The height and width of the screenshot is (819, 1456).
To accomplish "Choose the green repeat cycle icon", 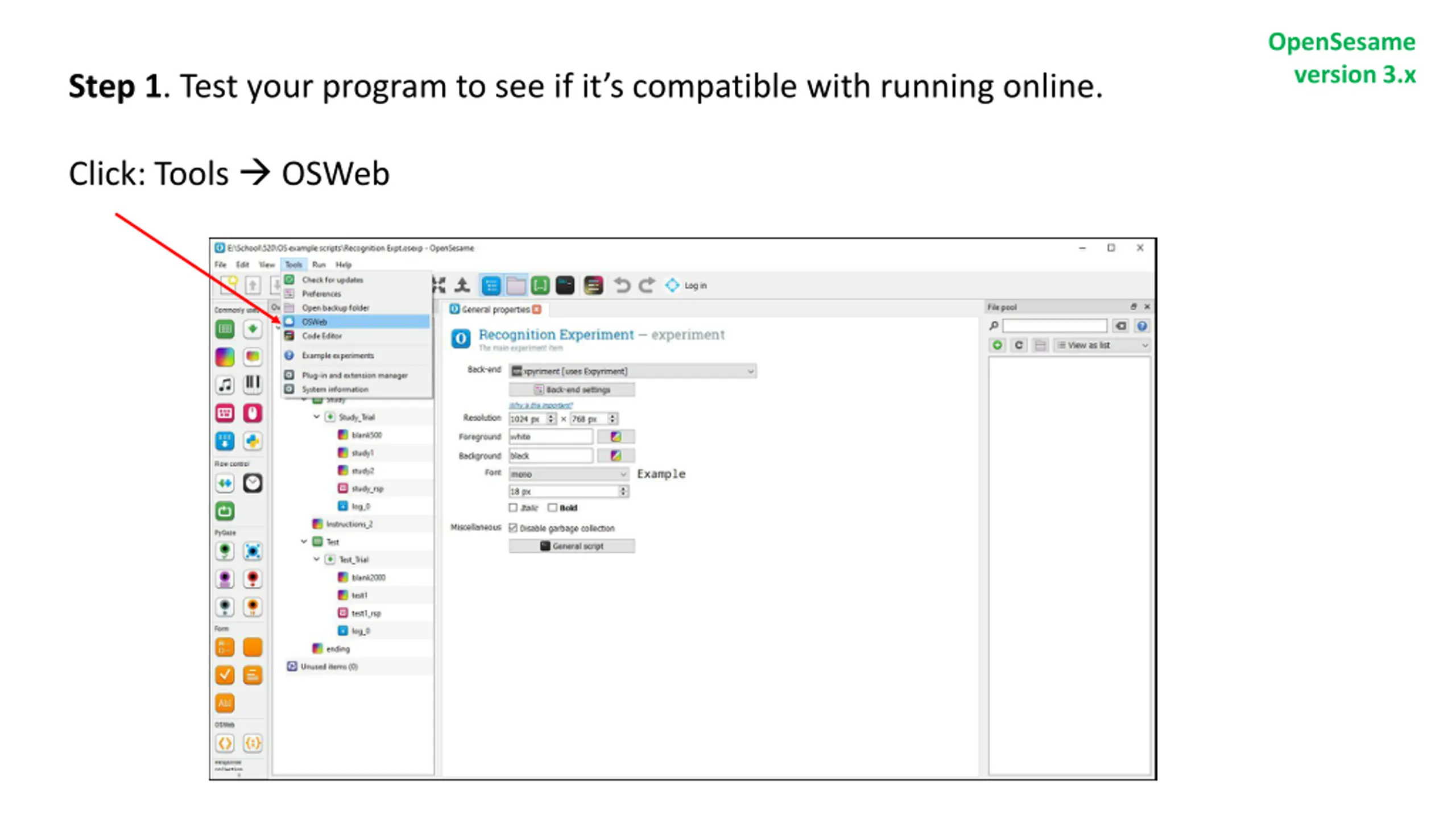I will pos(225,511).
